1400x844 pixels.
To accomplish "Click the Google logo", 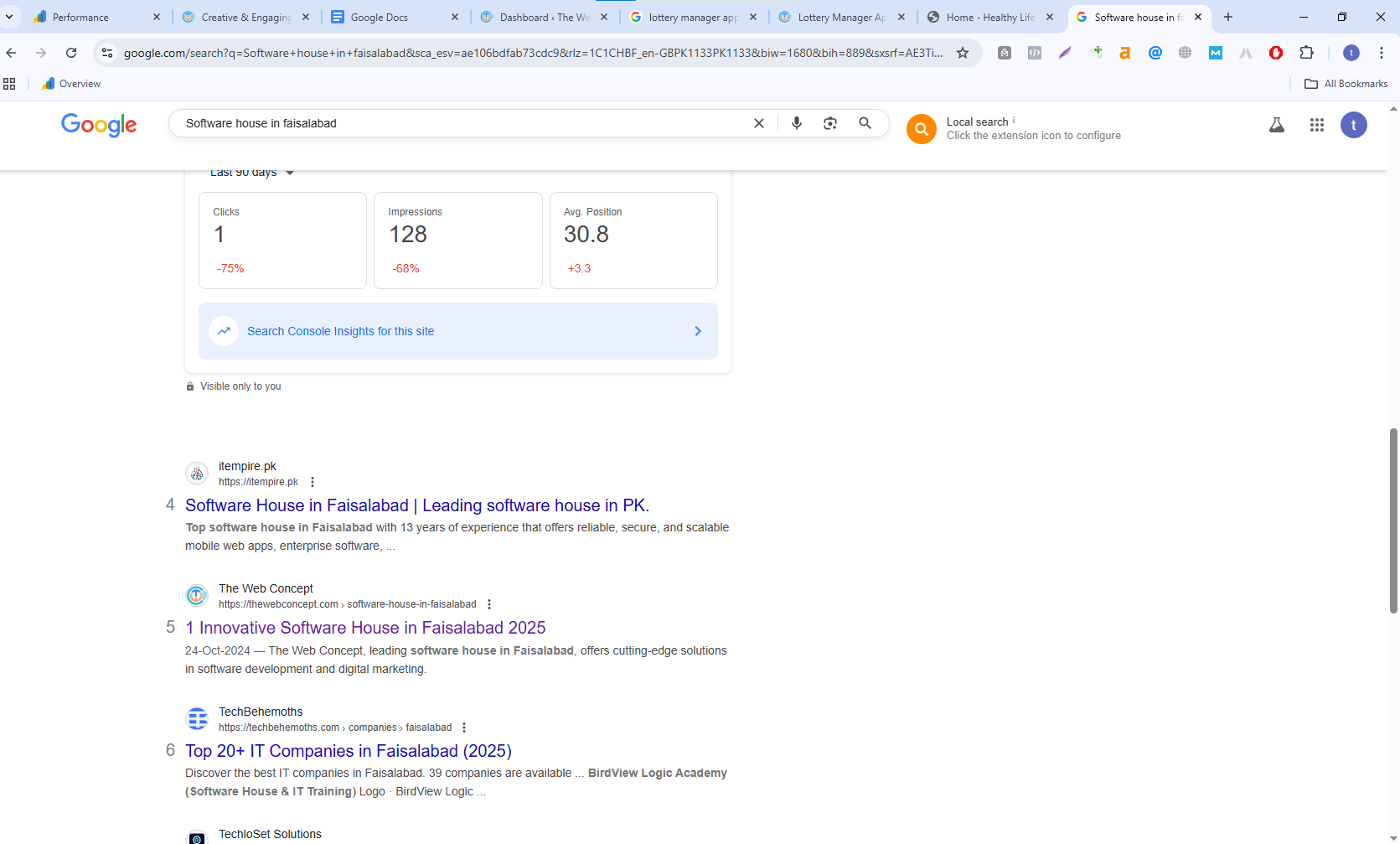I will tap(99, 125).
